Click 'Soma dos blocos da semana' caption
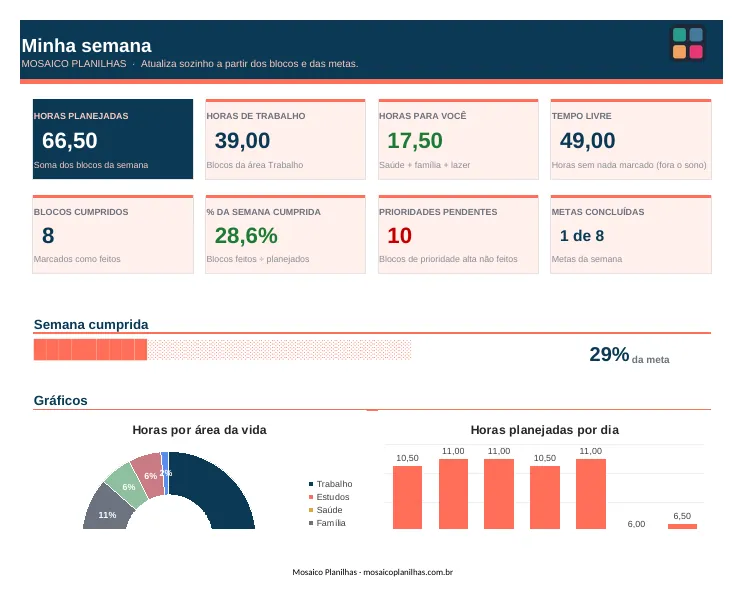Viewport: 743px width, 597px height. point(91,165)
